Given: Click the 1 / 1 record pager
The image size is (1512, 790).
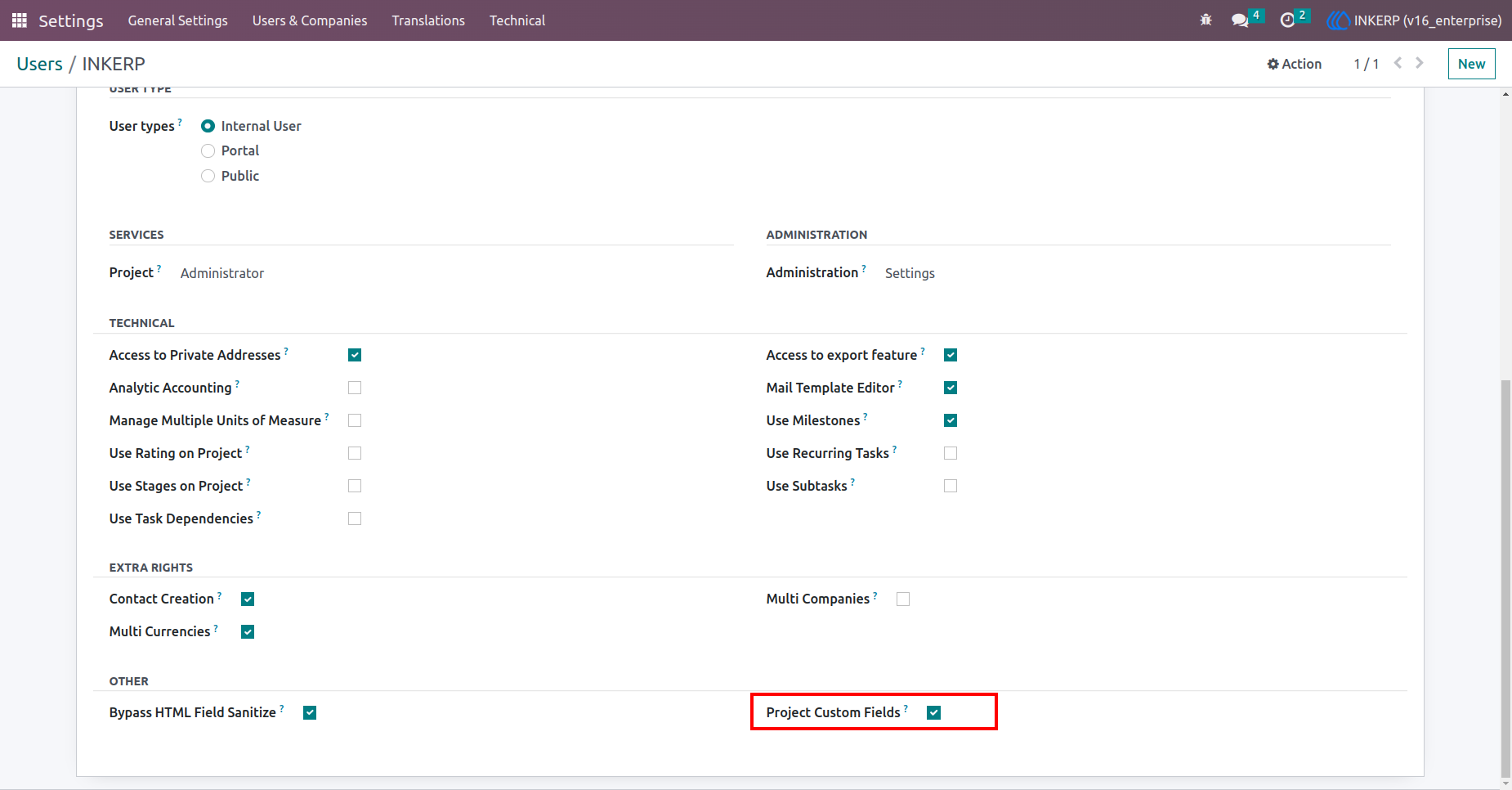Looking at the screenshot, I should point(1366,64).
